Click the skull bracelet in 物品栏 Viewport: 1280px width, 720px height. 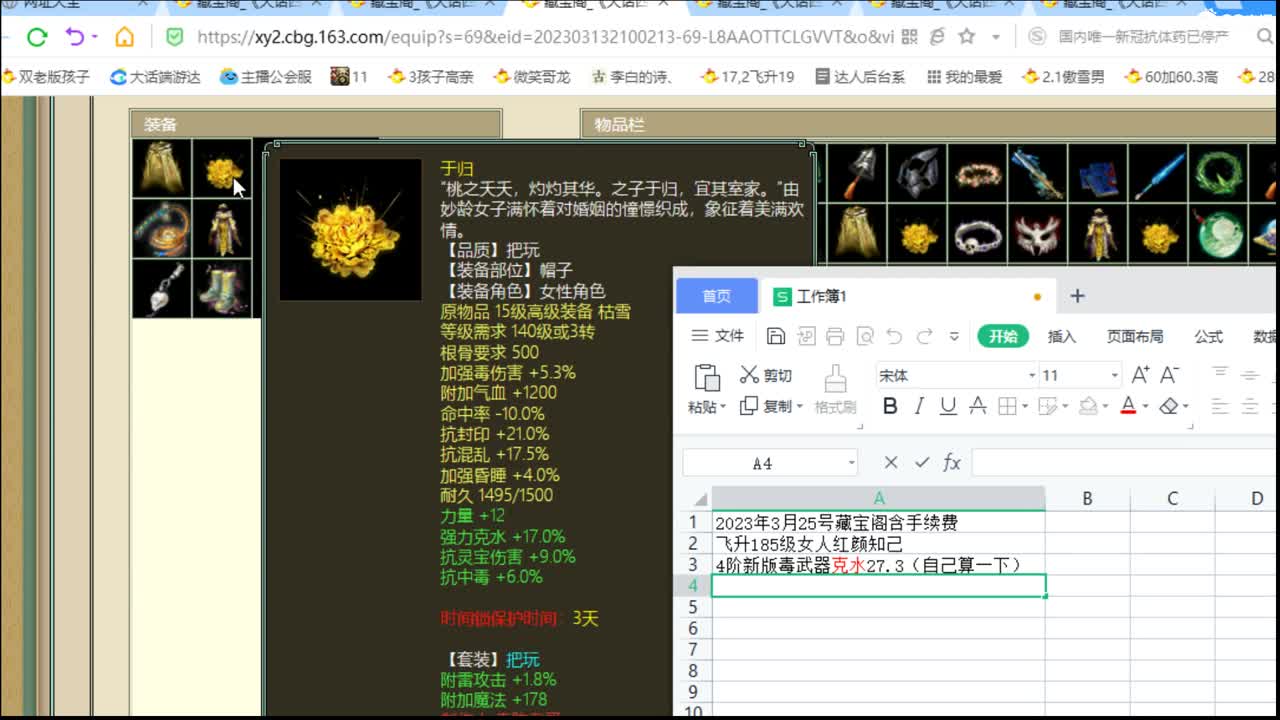977,233
